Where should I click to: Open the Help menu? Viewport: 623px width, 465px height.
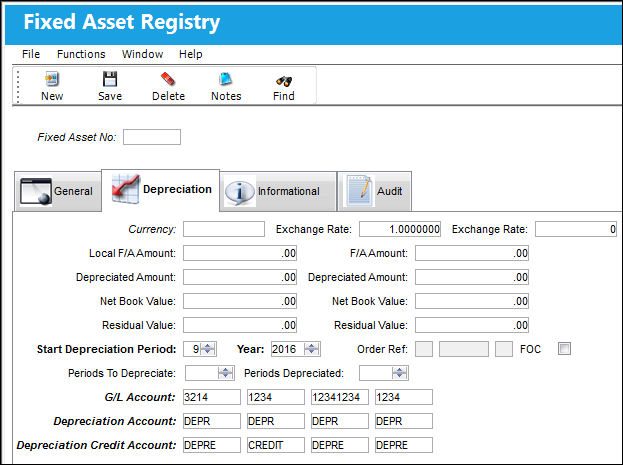tap(190, 54)
